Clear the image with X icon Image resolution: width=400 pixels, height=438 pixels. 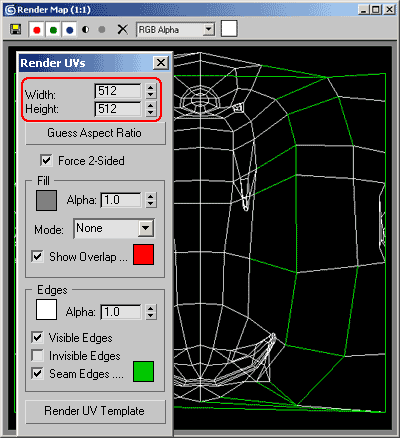click(122, 30)
